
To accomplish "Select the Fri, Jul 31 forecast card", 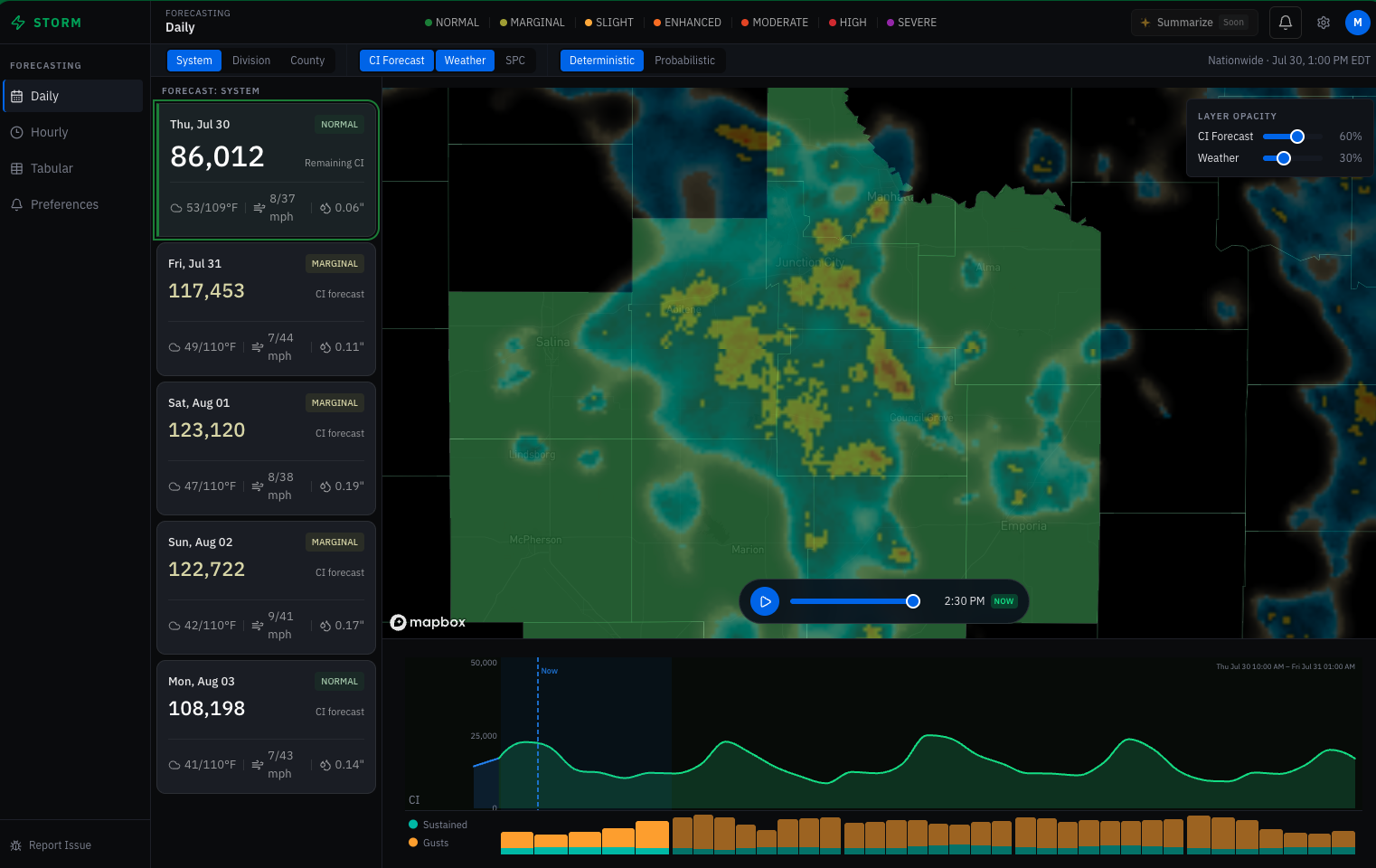I will [266, 309].
